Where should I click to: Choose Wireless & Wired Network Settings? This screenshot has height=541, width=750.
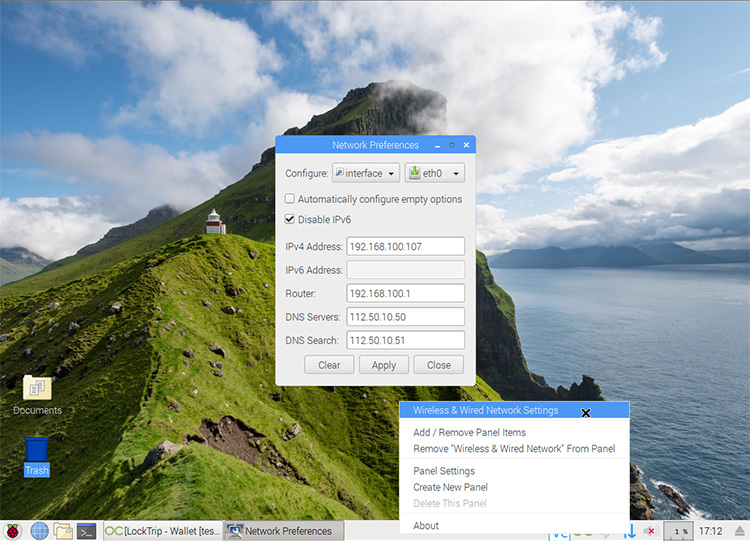(x=486, y=410)
